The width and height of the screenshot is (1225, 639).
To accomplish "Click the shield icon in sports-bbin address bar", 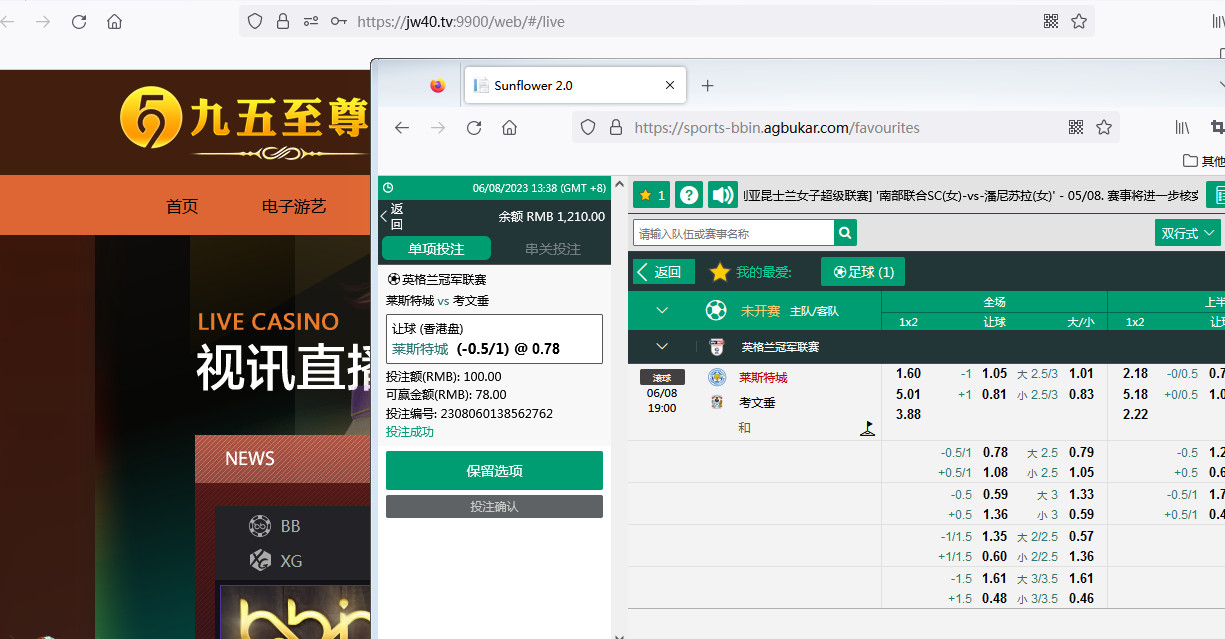I will pyautogui.click(x=588, y=127).
